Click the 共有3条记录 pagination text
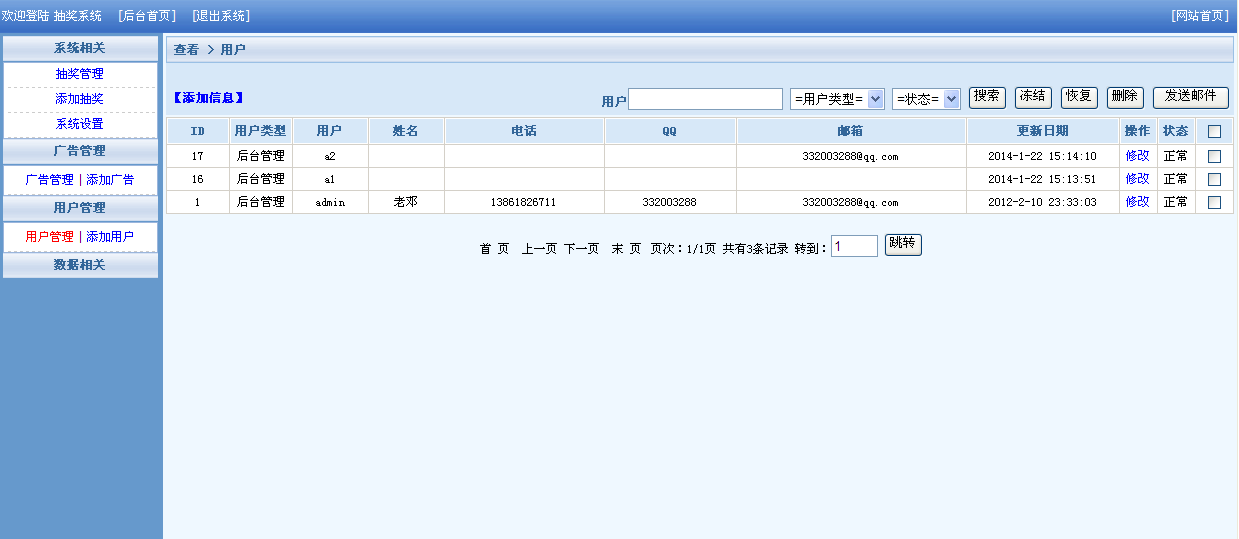 [x=756, y=249]
